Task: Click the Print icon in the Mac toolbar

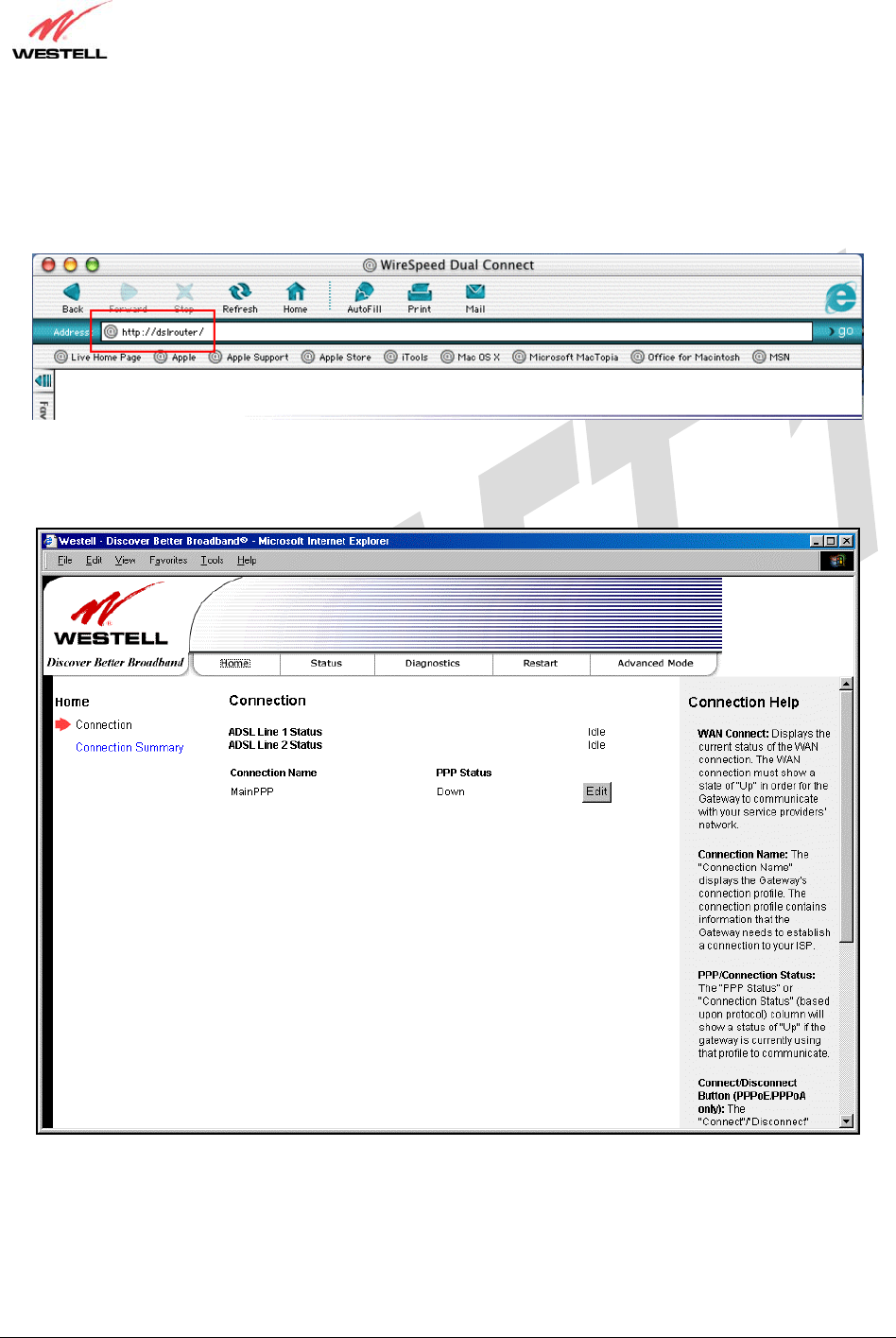Action: 420,292
